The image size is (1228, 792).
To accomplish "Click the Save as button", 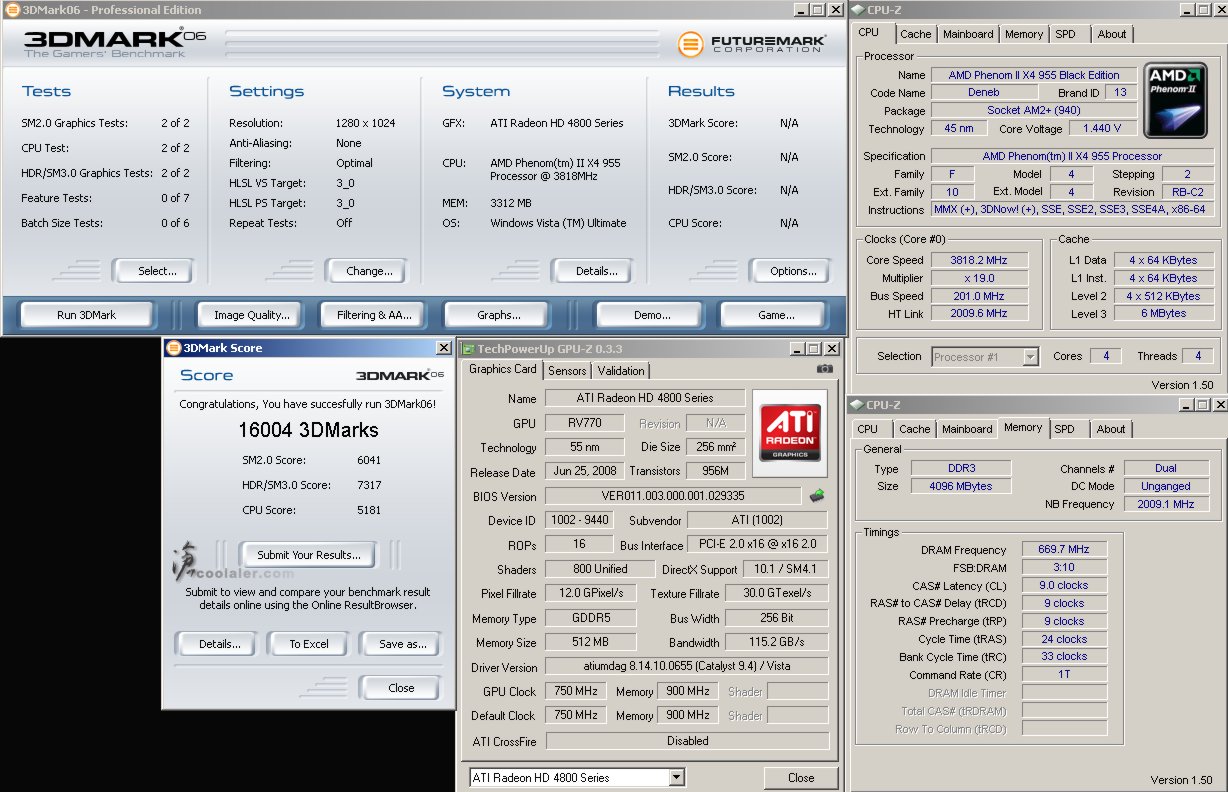I will 403,644.
